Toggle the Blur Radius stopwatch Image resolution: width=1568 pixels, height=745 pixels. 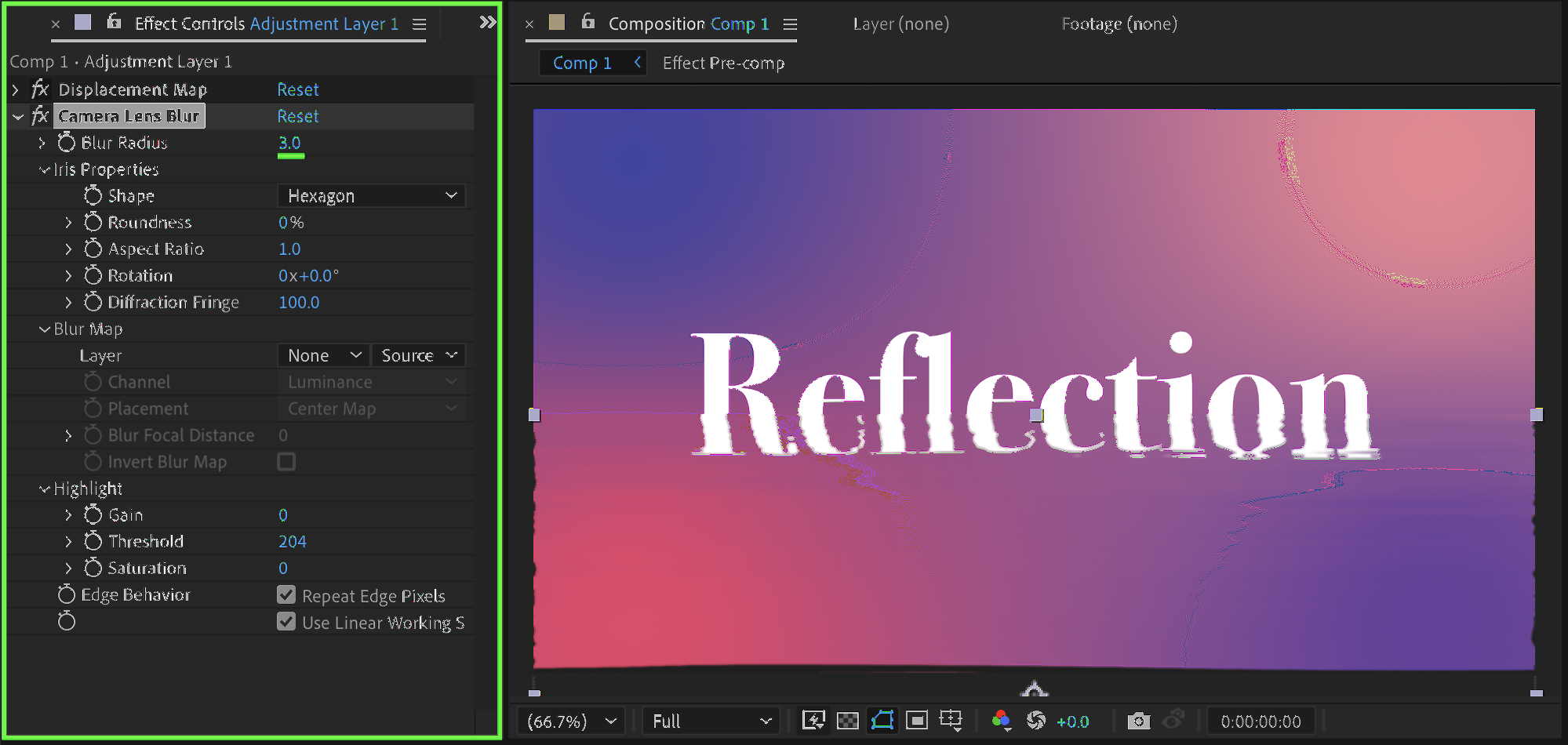coord(67,143)
